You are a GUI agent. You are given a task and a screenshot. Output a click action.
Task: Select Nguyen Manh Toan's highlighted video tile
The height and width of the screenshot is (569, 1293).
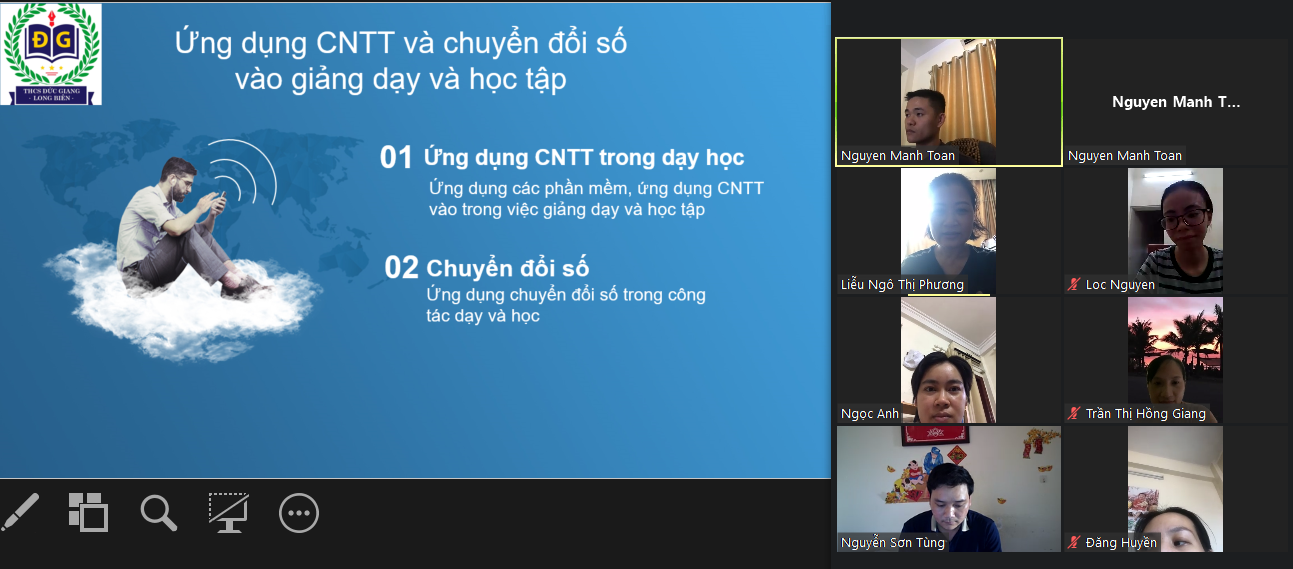tap(948, 100)
